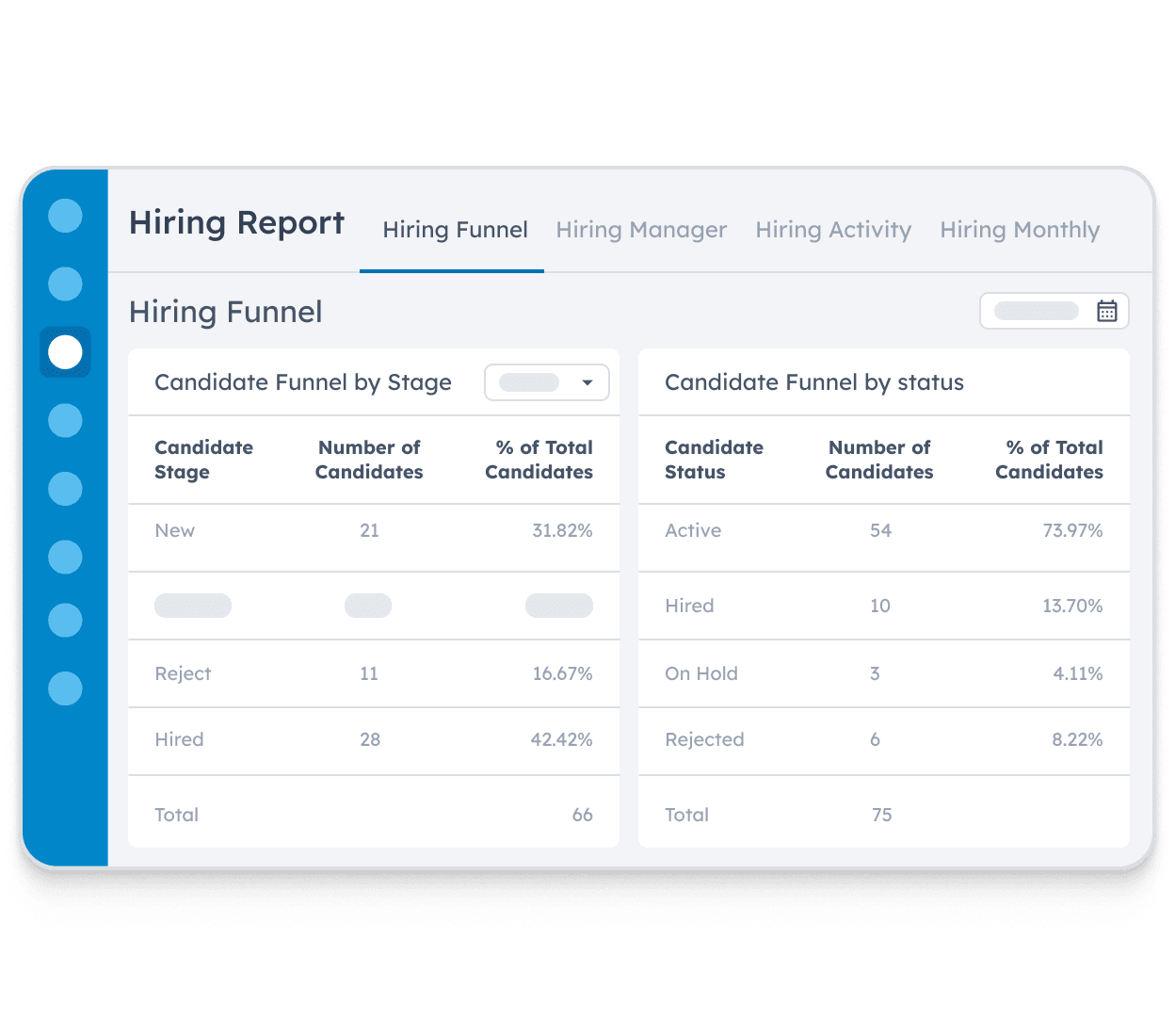Click the bottom sidebar circle icon
The height and width of the screenshot is (1036, 1175).
65,688
